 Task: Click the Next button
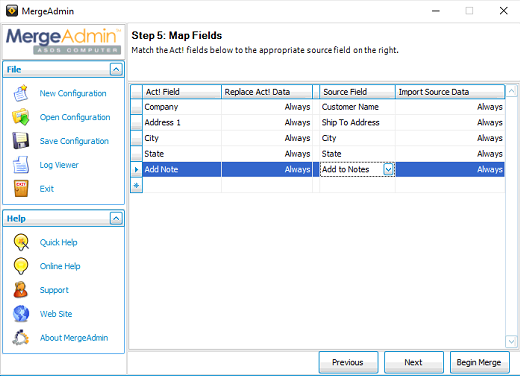(x=414, y=362)
